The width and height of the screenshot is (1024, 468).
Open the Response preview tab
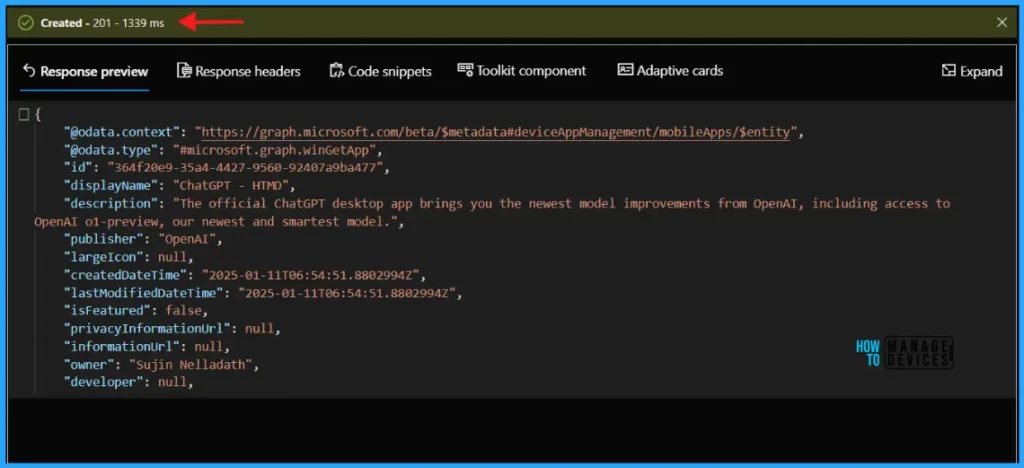coord(85,71)
